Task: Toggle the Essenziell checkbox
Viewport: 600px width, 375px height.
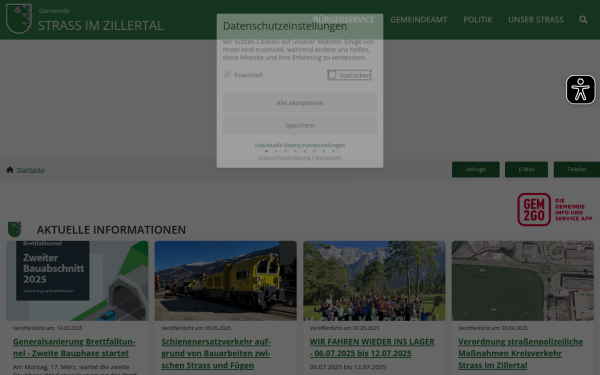Action: click(x=227, y=75)
